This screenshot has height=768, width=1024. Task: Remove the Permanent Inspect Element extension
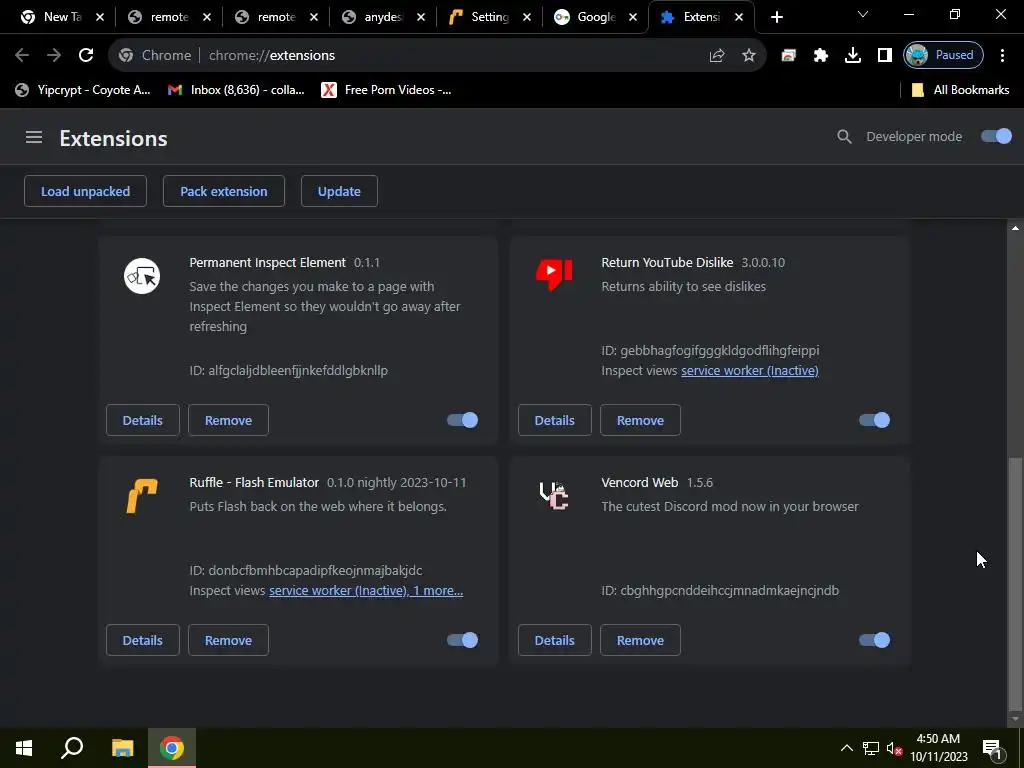coord(229,420)
